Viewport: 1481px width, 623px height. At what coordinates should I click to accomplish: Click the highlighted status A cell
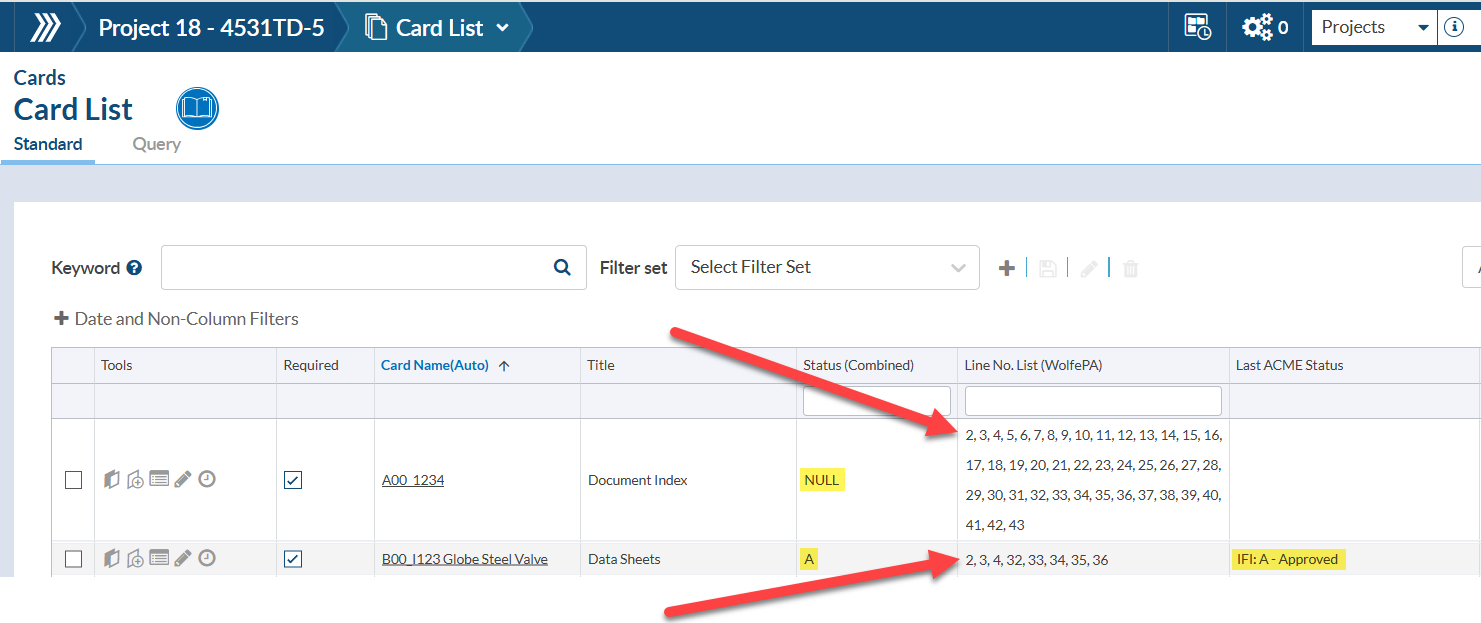[809, 559]
